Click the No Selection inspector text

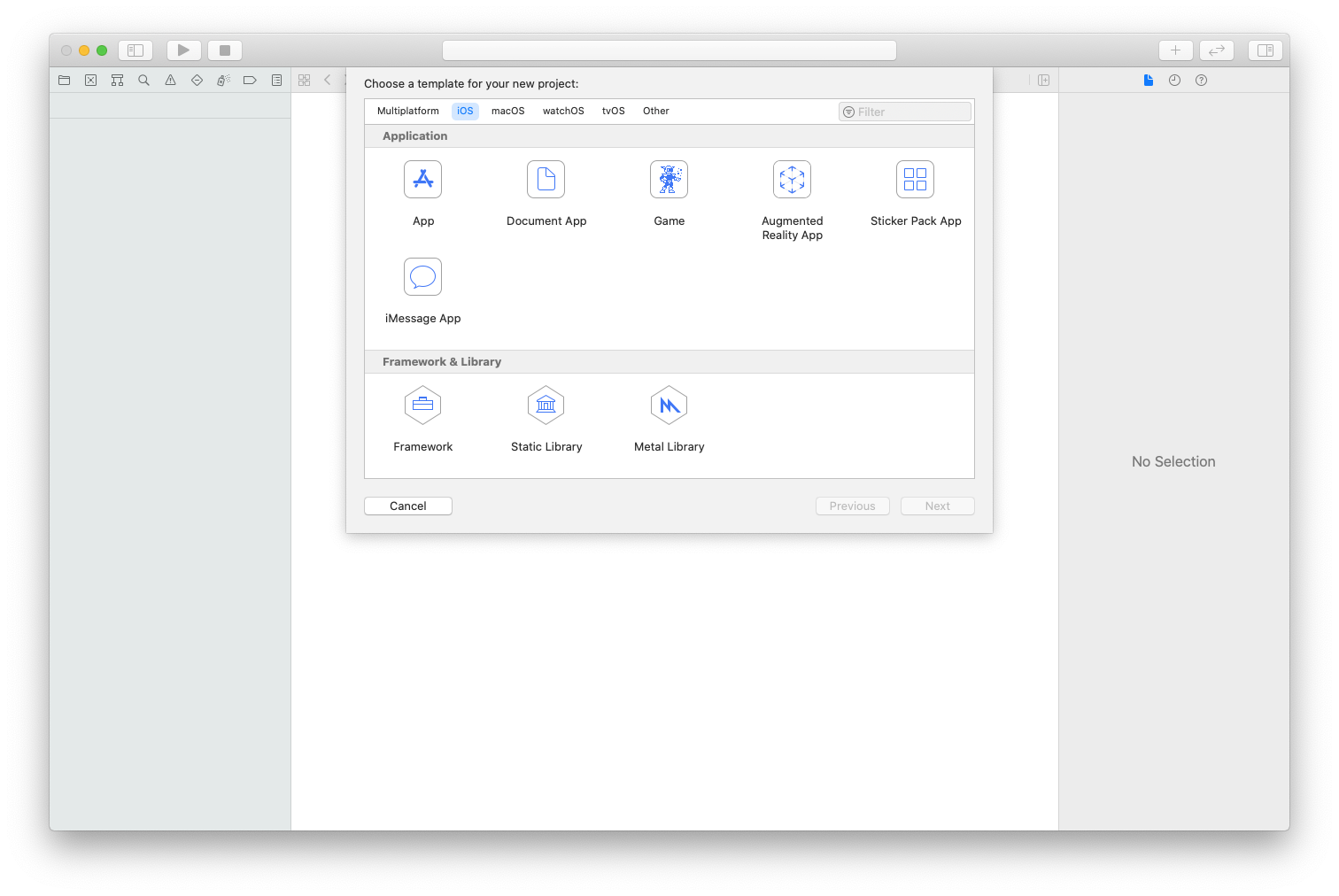1173,461
